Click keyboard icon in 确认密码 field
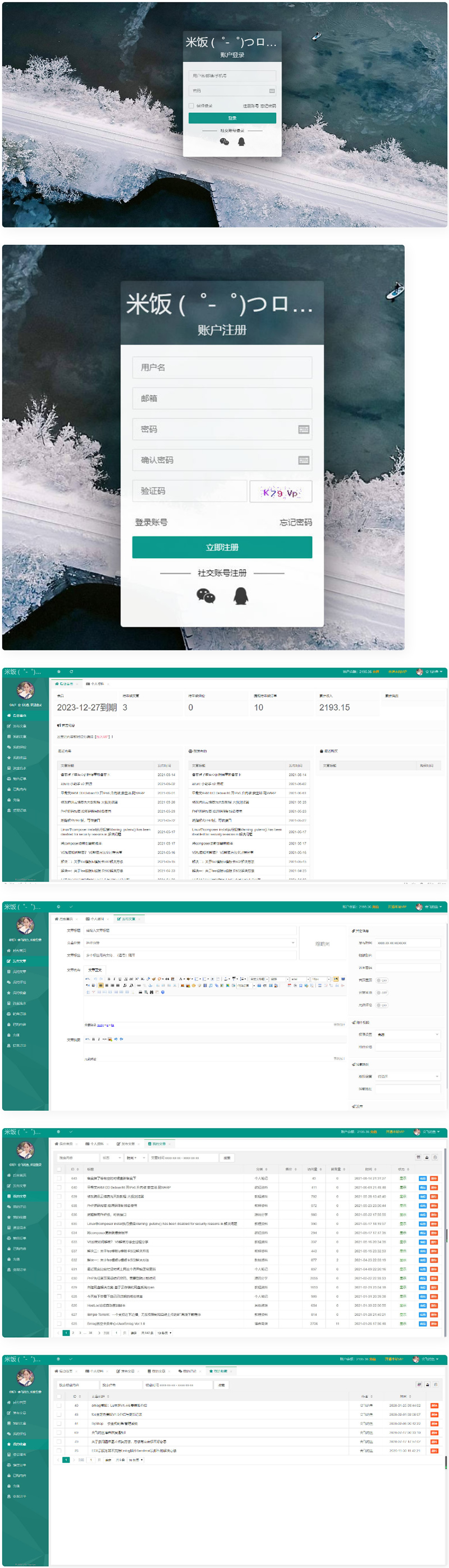The width and height of the screenshot is (449, 1568). tap(304, 460)
